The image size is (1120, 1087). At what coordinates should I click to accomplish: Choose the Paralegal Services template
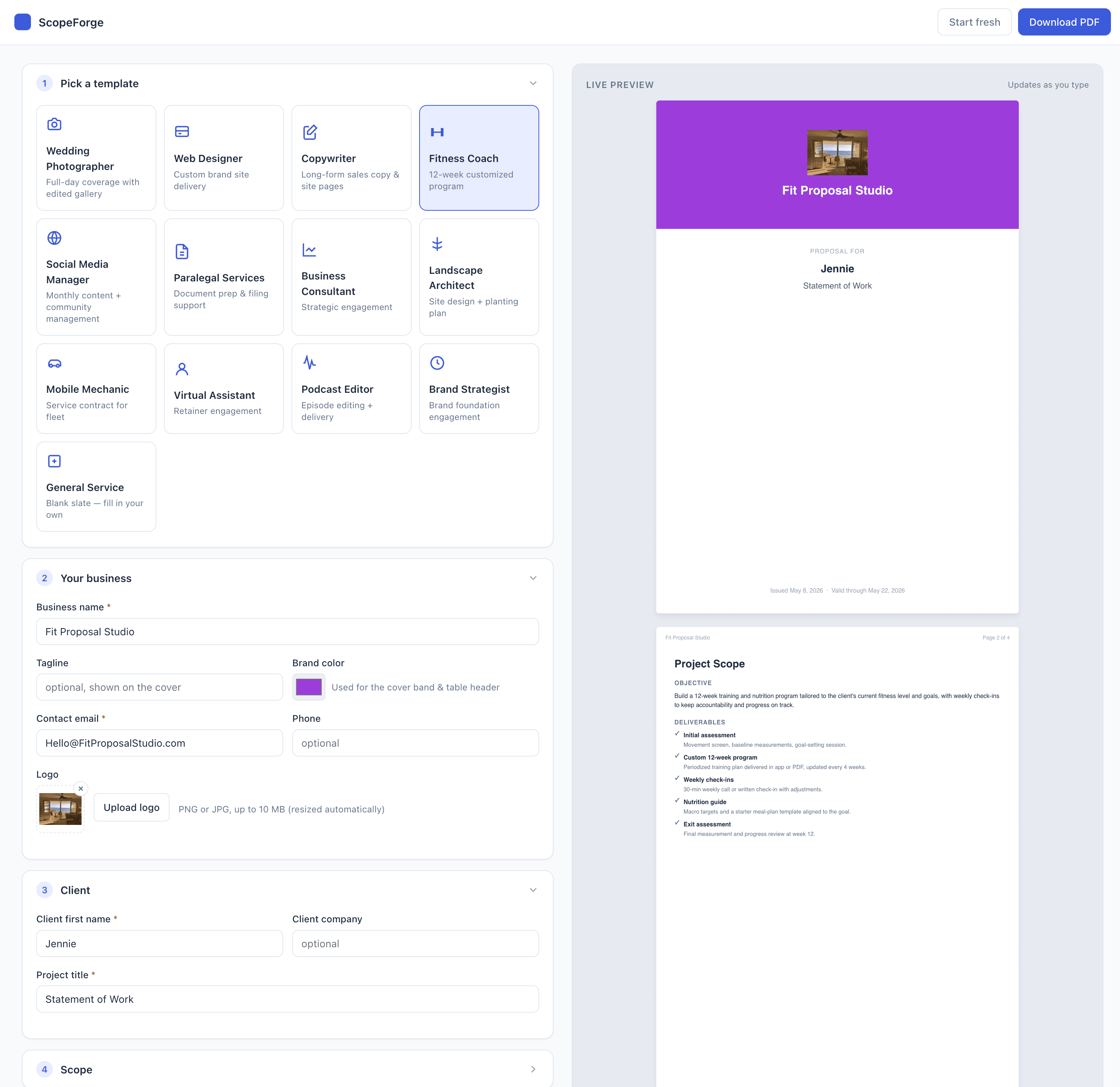click(224, 277)
